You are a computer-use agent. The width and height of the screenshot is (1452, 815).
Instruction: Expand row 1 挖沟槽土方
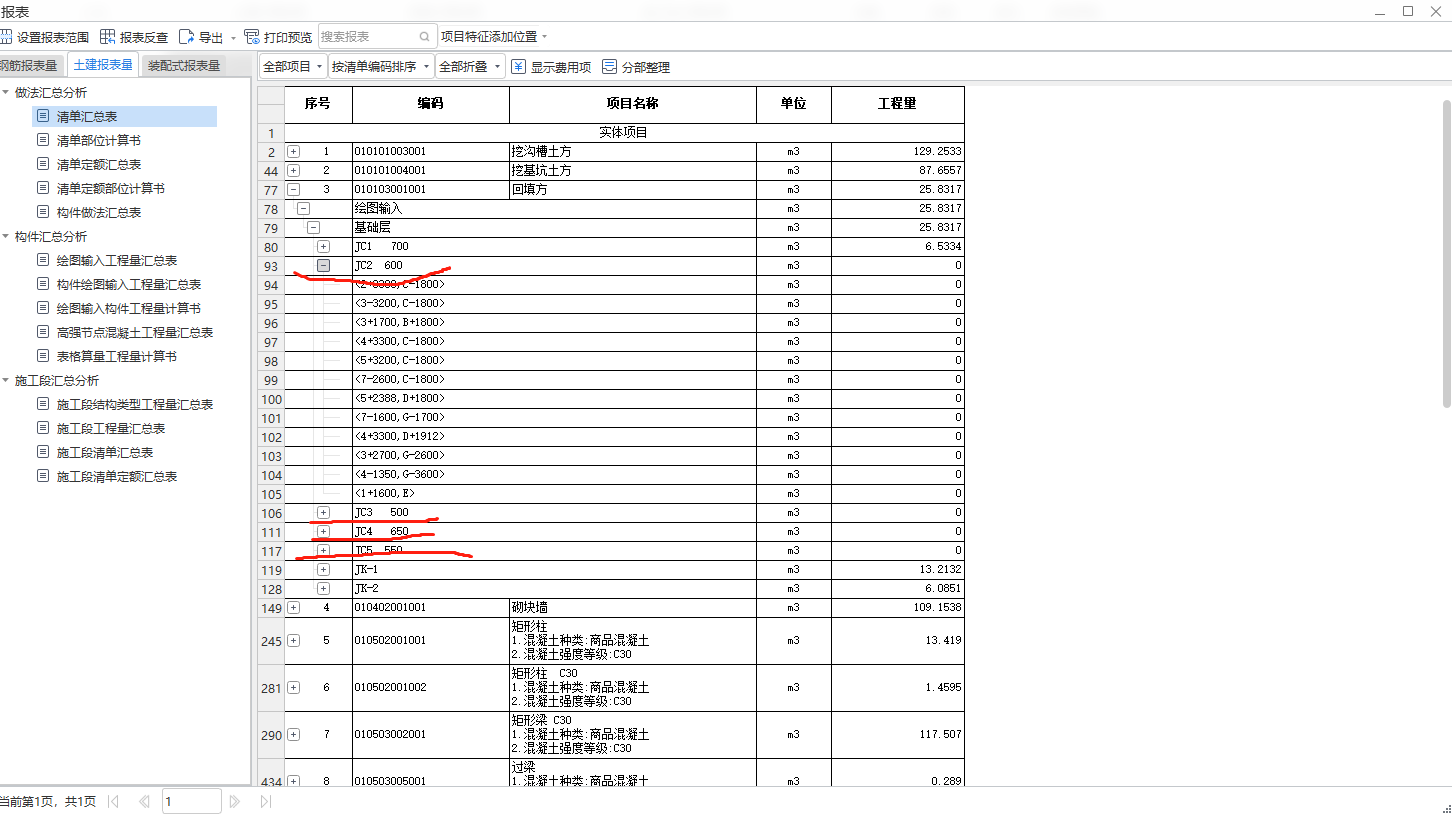(x=294, y=151)
